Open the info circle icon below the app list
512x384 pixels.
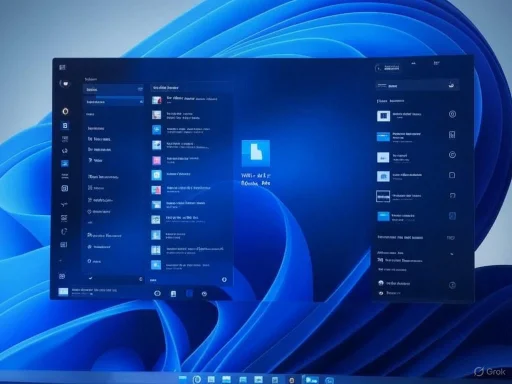(x=224, y=280)
